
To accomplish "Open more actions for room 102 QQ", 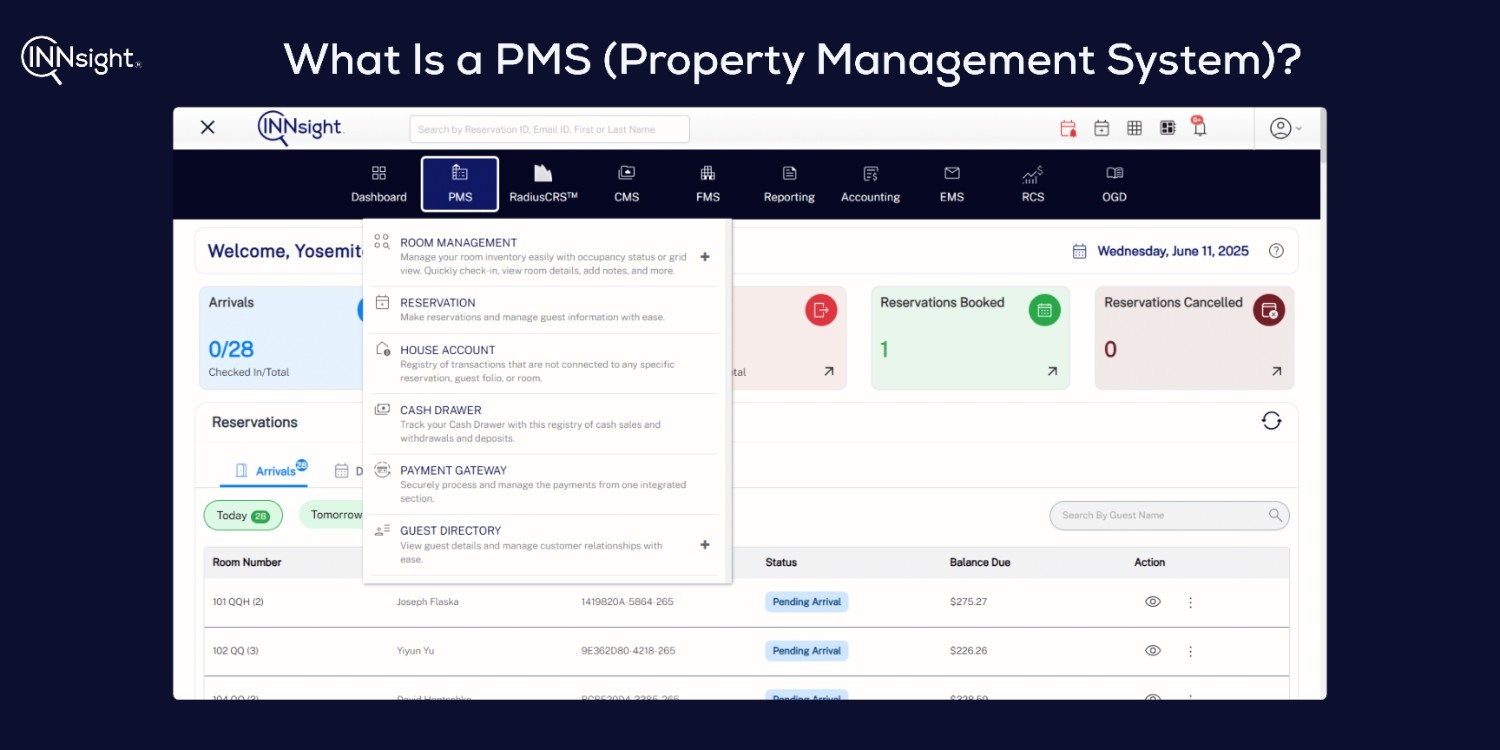I will tap(1190, 651).
